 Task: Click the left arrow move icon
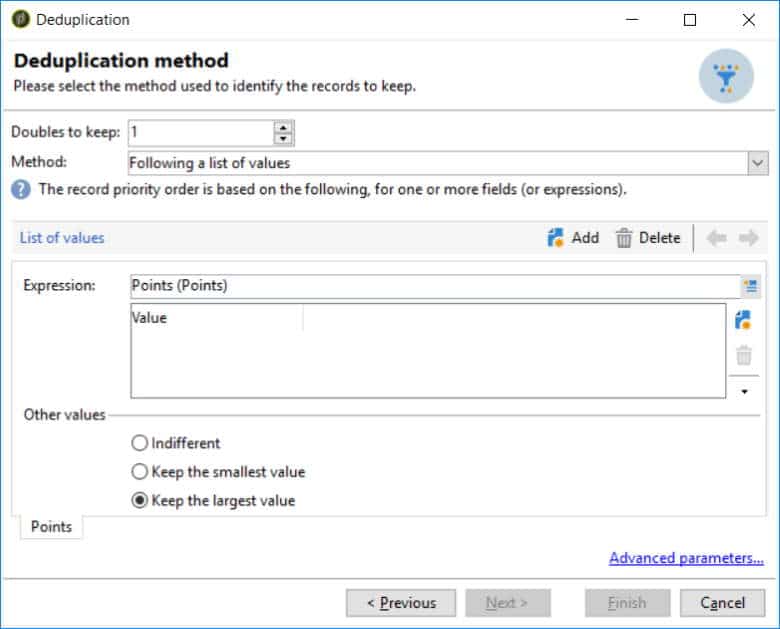716,238
